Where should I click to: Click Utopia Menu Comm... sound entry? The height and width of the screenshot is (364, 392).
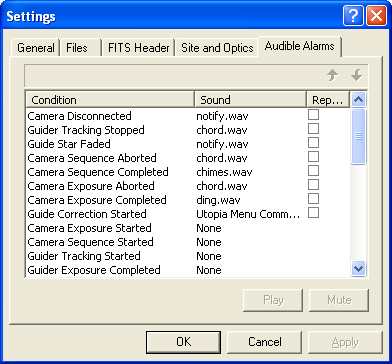pos(248,214)
